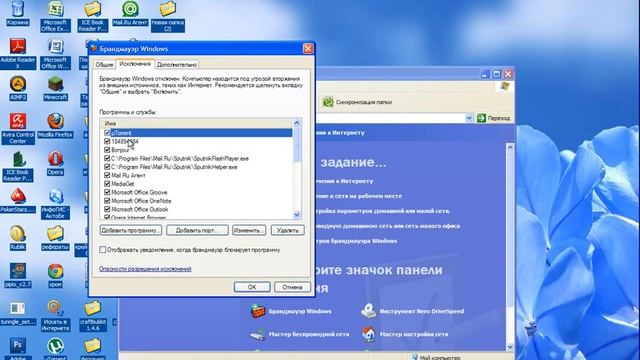Viewport: 640px width, 360px height.
Task: Open Мастер беспроводной сети icon
Action: click(258, 334)
